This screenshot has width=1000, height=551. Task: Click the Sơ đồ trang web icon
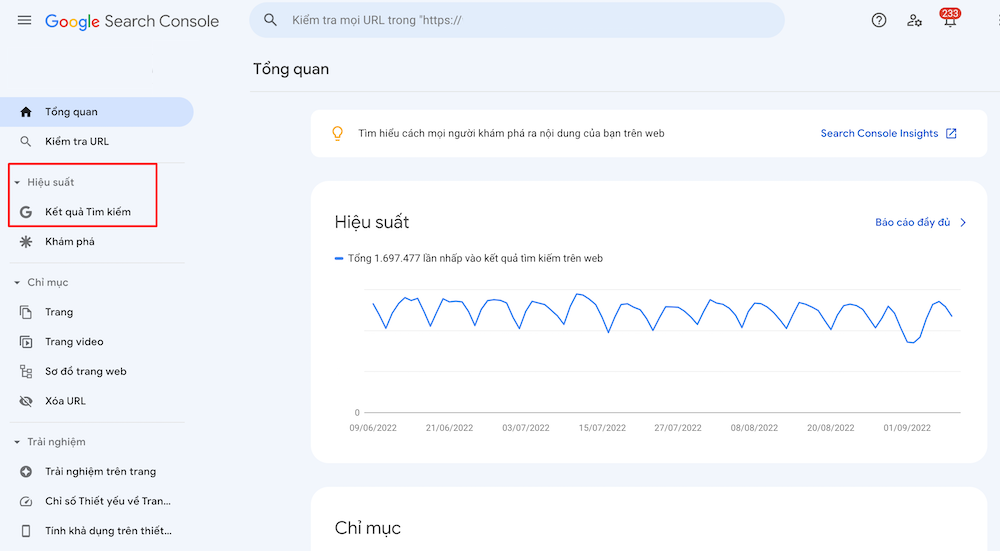26,371
